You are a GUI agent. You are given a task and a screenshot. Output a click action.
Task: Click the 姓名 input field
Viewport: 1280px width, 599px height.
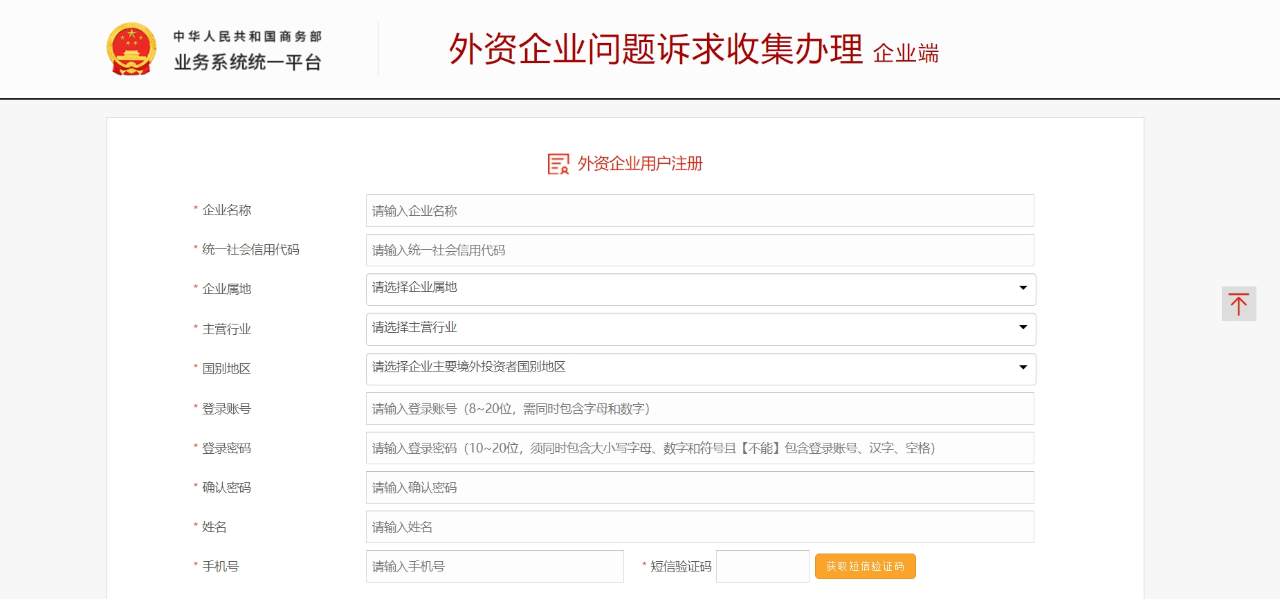[x=700, y=527]
